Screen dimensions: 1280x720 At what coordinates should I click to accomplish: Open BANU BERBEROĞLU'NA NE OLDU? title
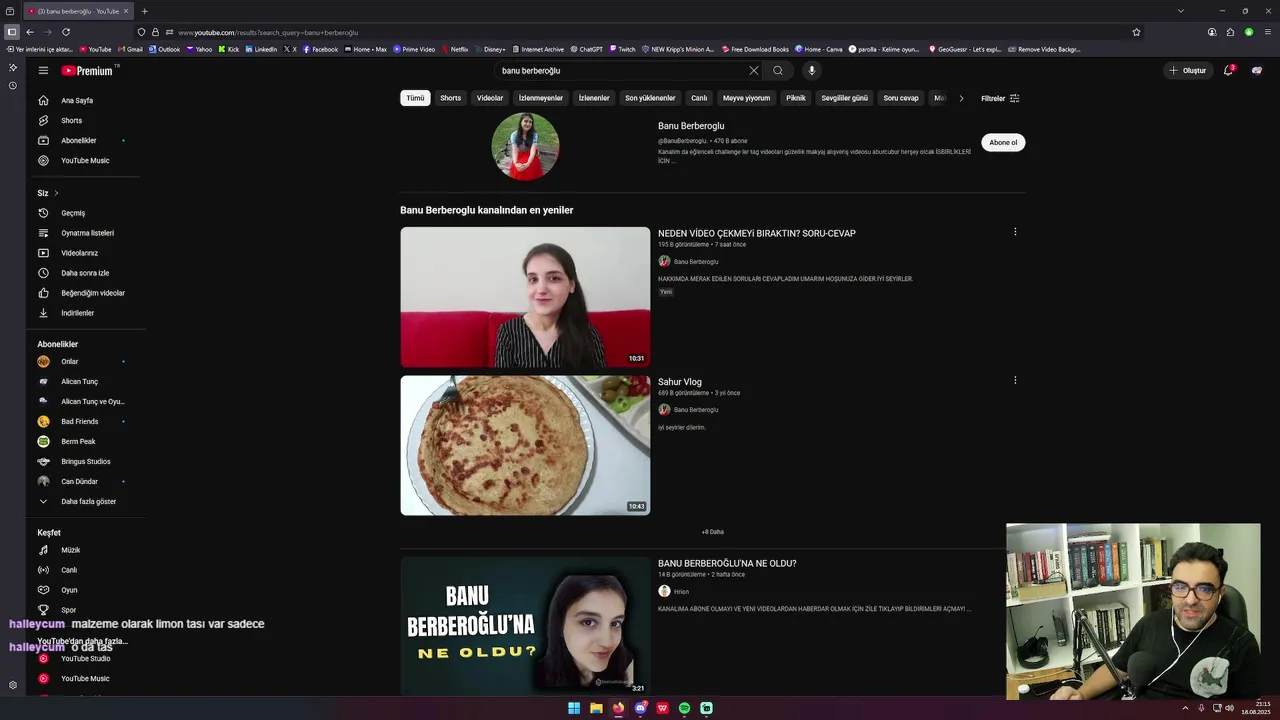point(727,563)
